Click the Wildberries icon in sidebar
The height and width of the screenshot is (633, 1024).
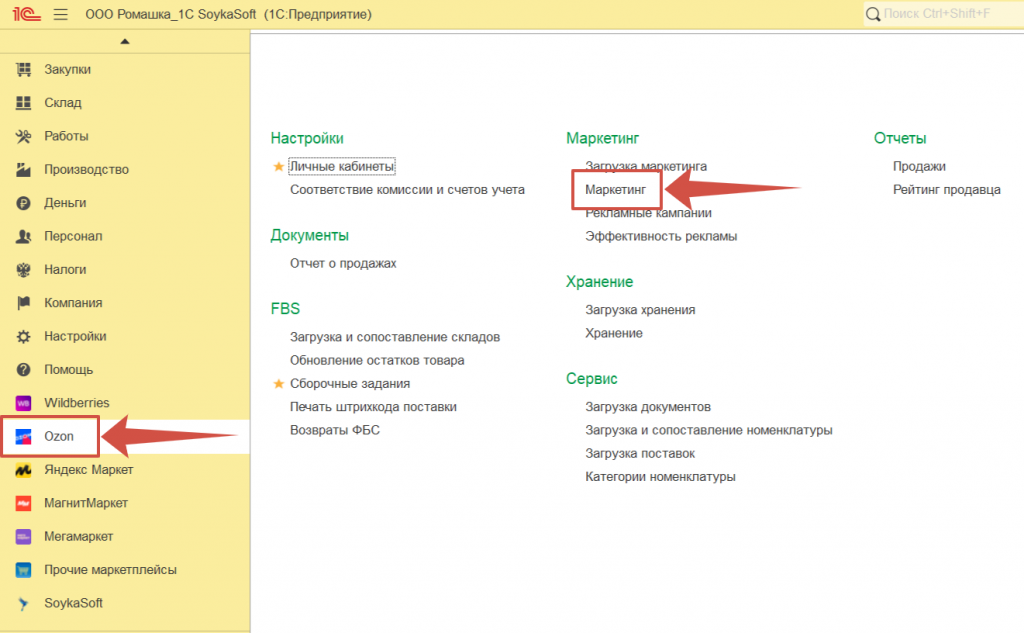(25, 403)
